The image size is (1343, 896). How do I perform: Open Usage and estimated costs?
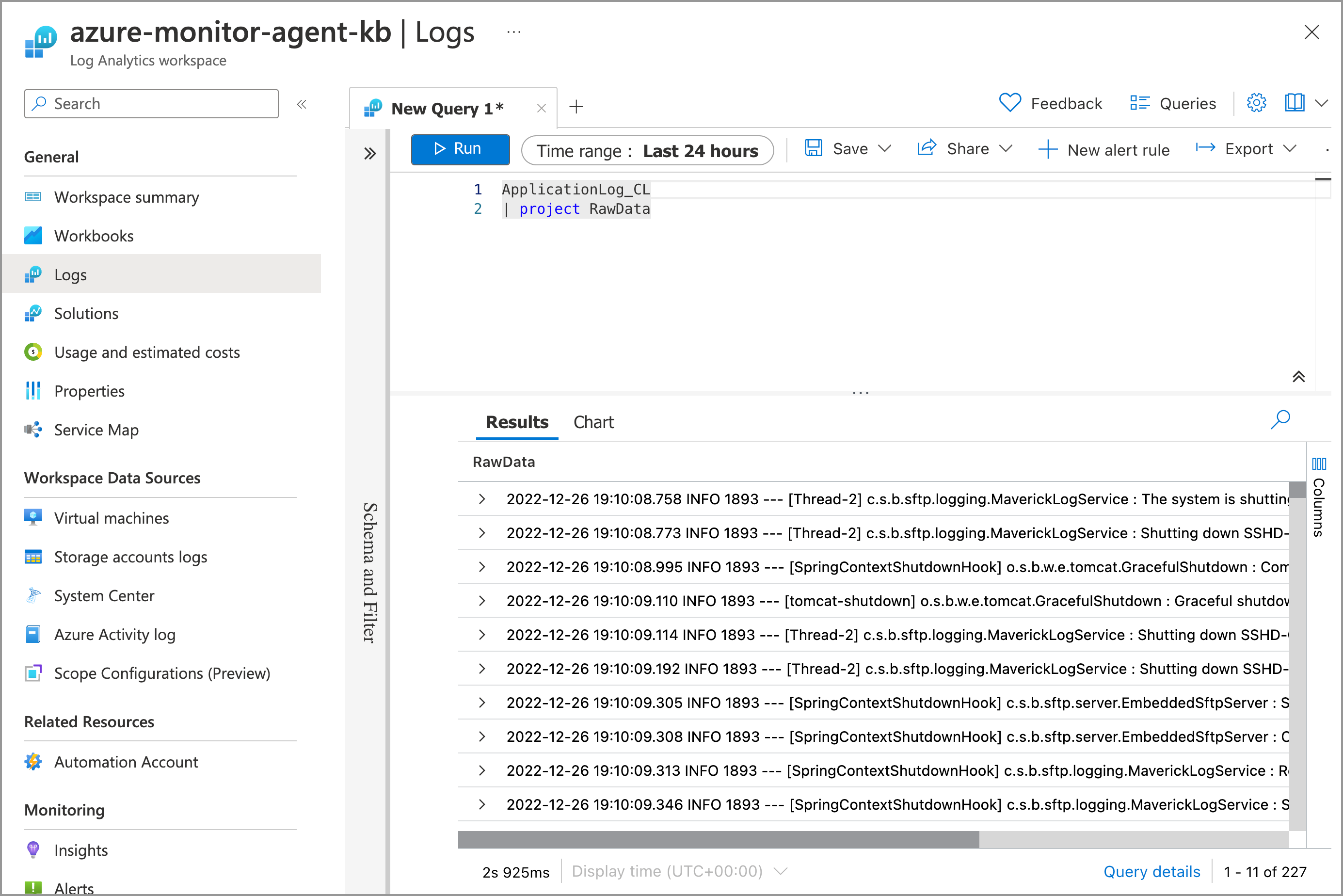pyautogui.click(x=147, y=352)
